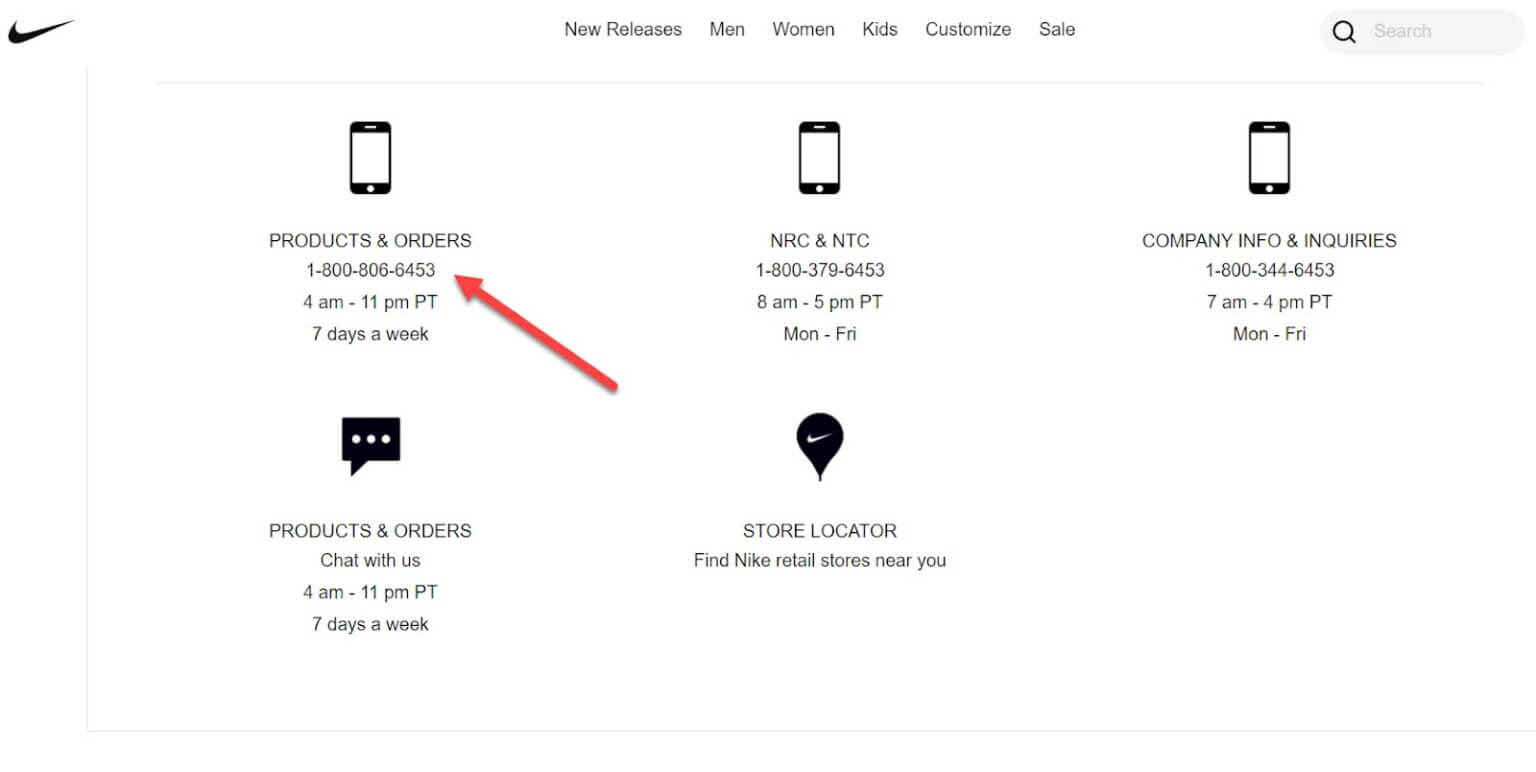This screenshot has height=772, width=1536.
Task: Click the phone icon above Company Info & Inquiries
Action: coord(1269,157)
